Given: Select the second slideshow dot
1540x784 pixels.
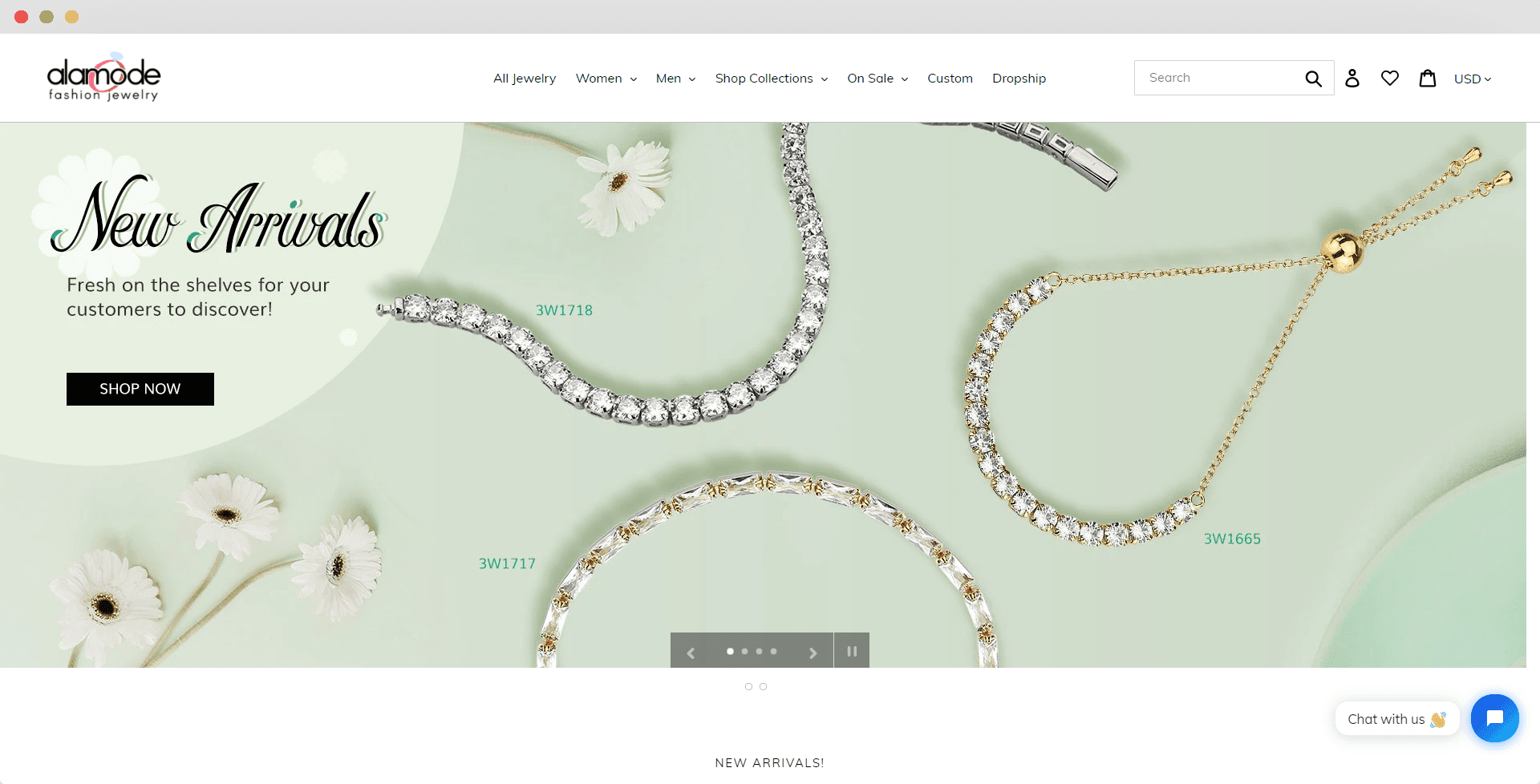Looking at the screenshot, I should click(x=744, y=652).
